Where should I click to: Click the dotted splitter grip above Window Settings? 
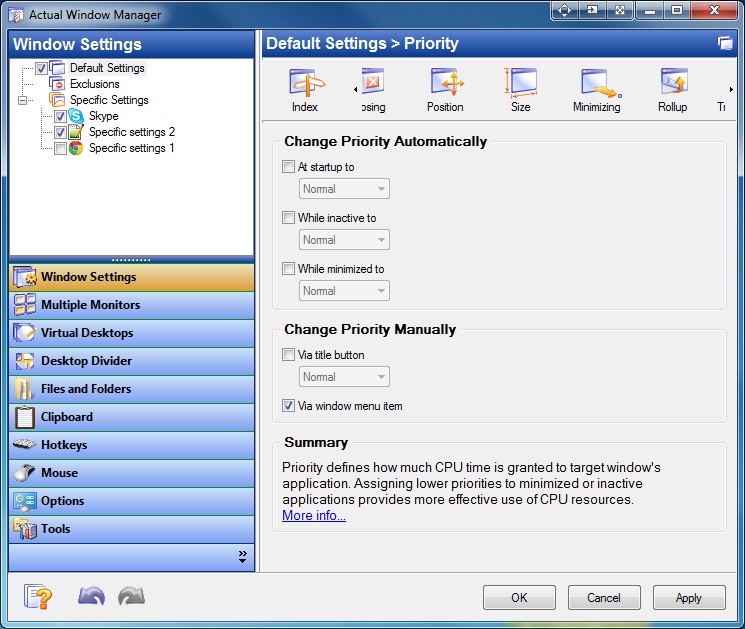pyautogui.click(x=131, y=260)
